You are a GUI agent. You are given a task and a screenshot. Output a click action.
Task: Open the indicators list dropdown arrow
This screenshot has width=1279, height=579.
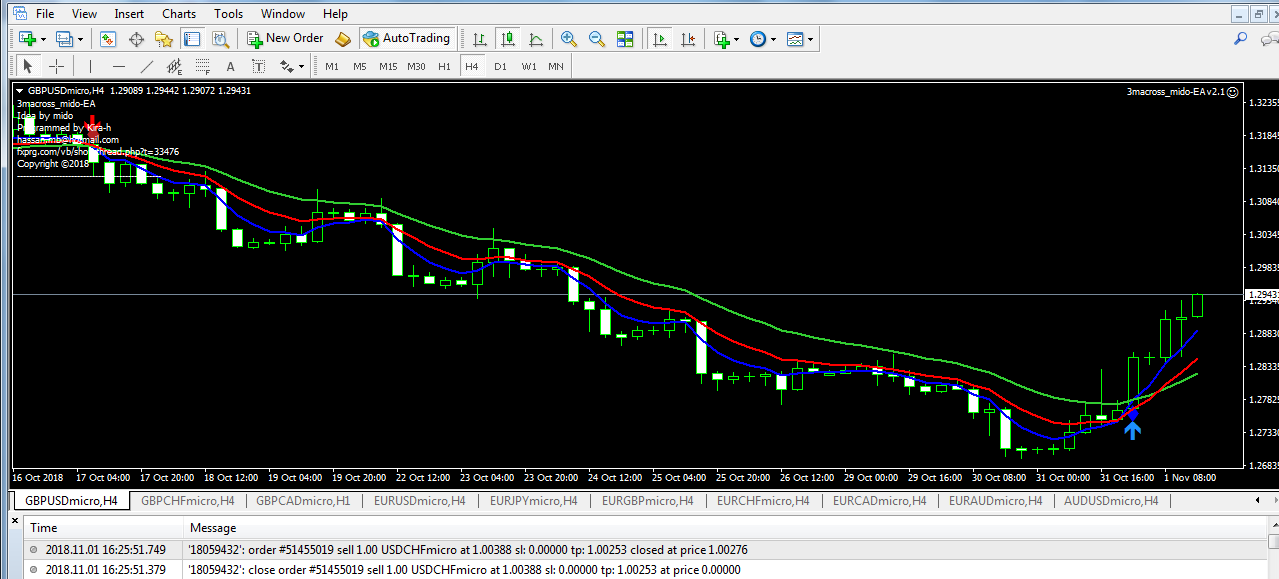(736, 40)
